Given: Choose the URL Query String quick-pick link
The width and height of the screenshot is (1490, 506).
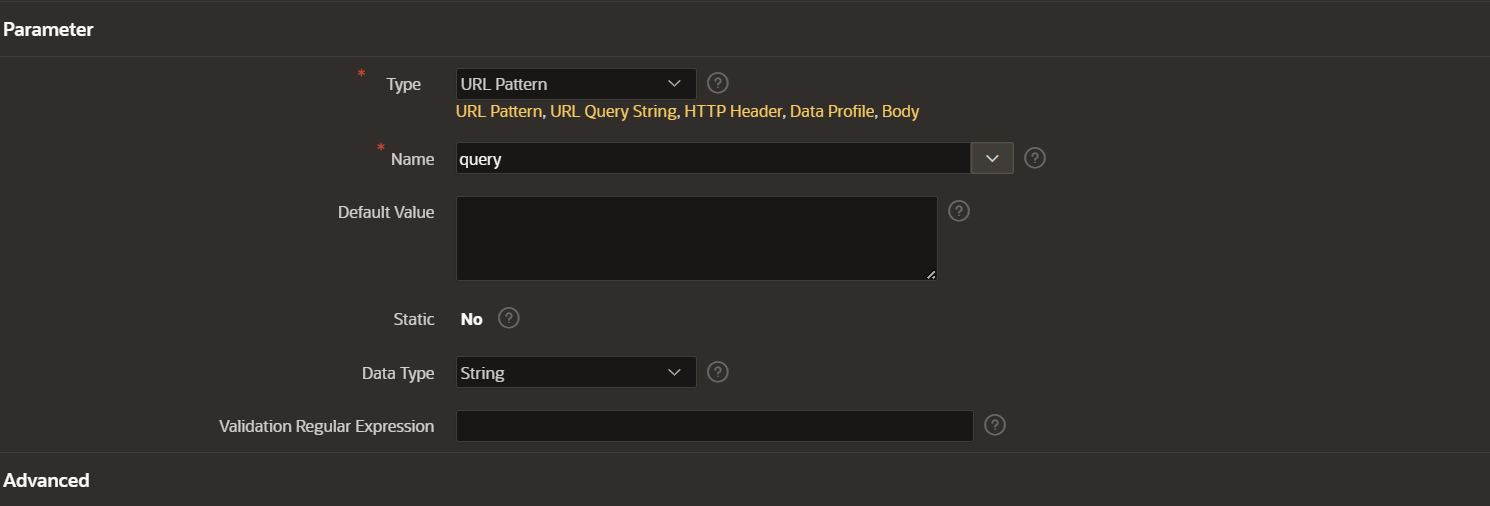Looking at the screenshot, I should click(613, 112).
